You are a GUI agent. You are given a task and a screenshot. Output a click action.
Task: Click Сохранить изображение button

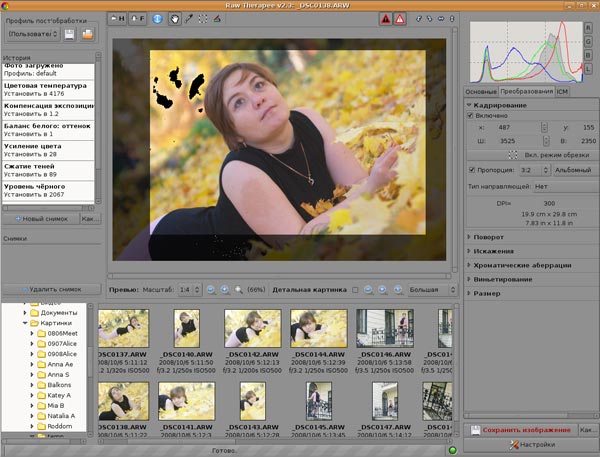coord(521,429)
